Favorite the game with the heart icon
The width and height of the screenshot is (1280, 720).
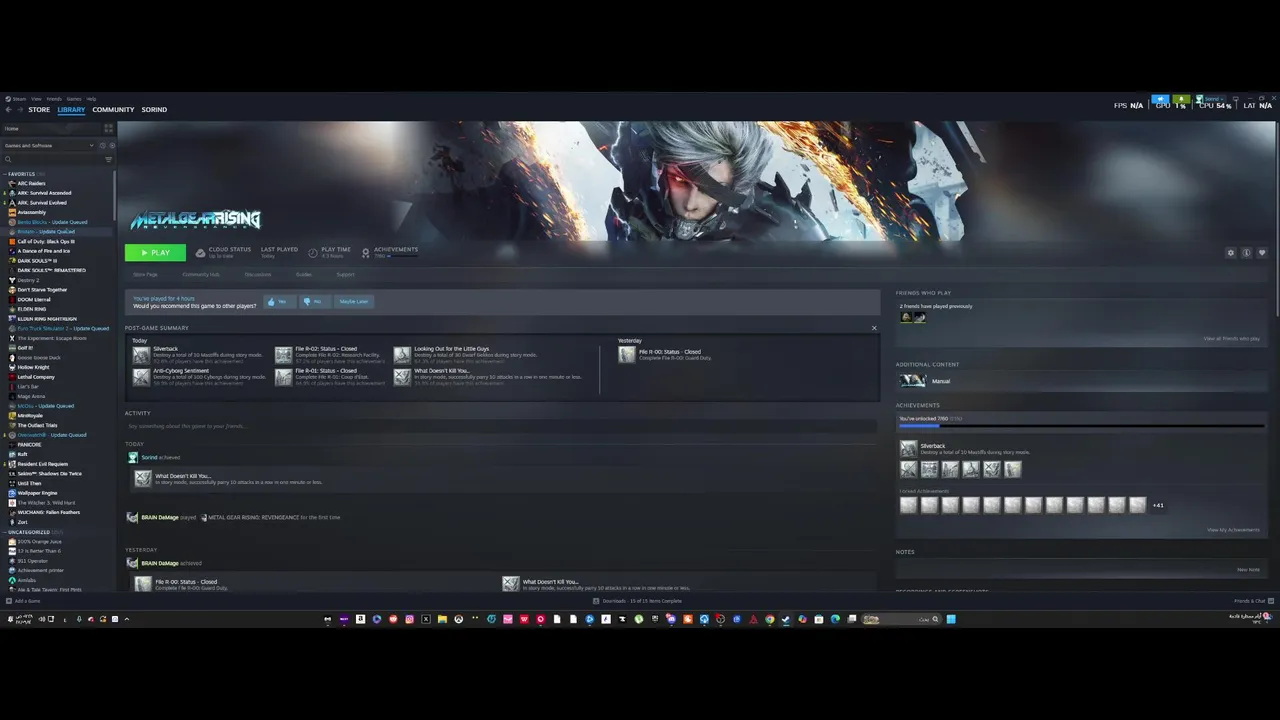click(1262, 253)
